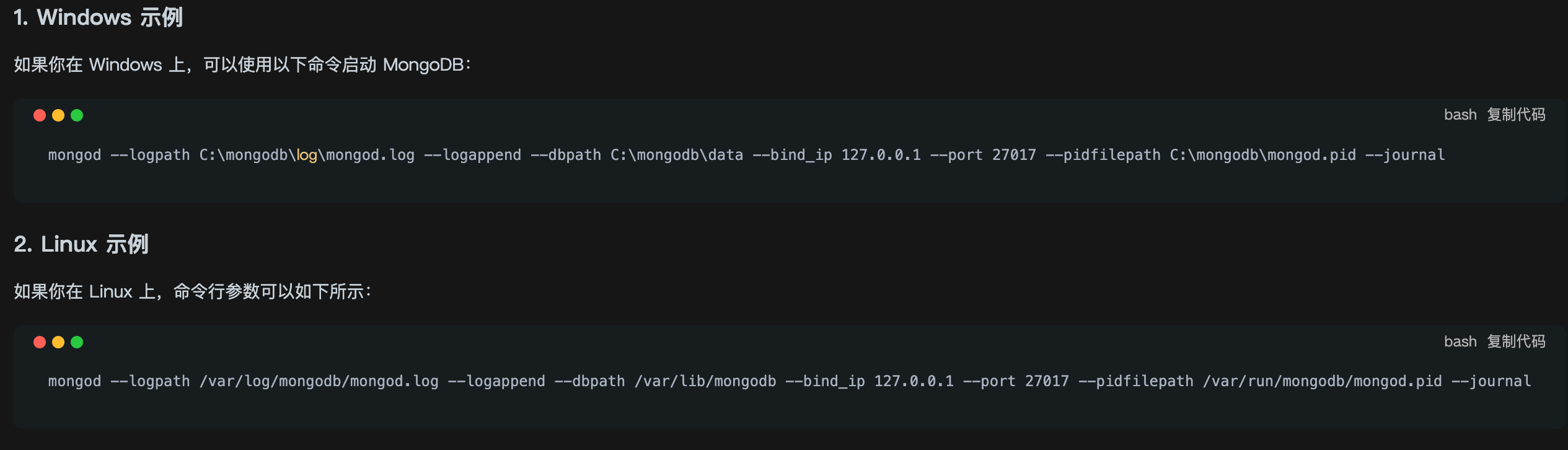Copy the Linux mongod command with 复制代码
Viewport: 1568px width, 450px height.
(x=1516, y=342)
